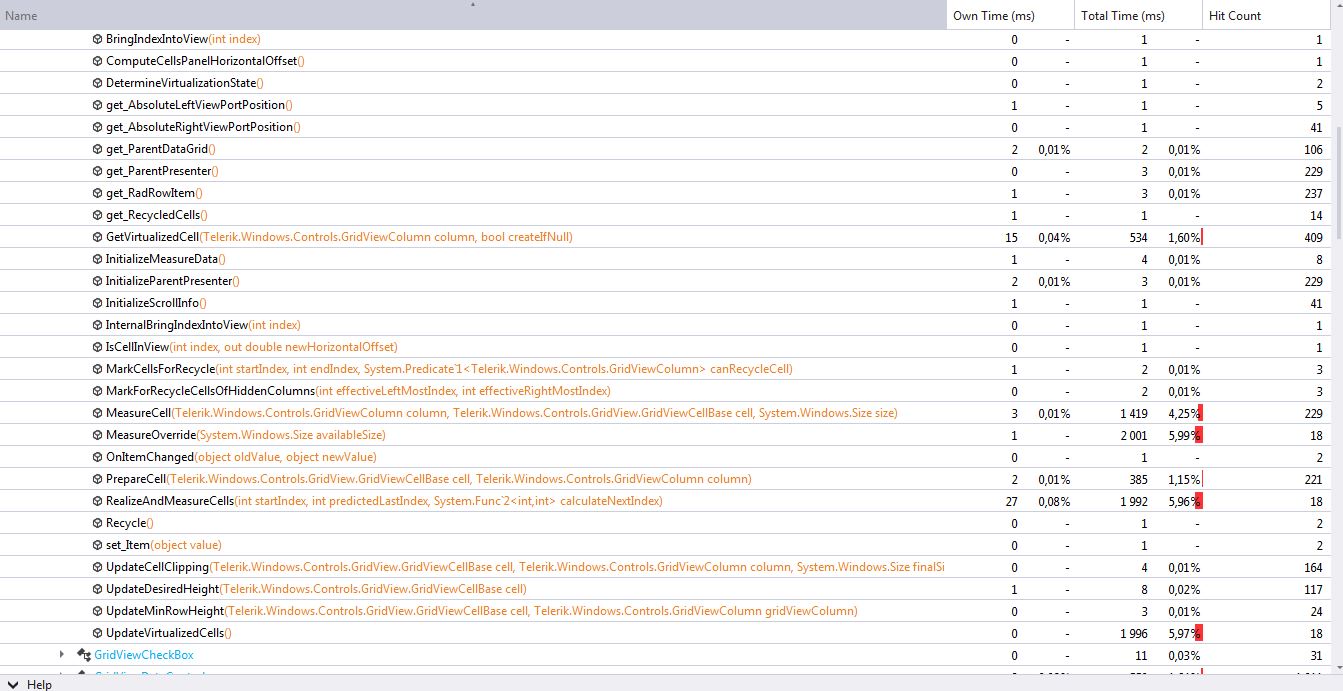Click the method icon beside PrepareCell

97,479
